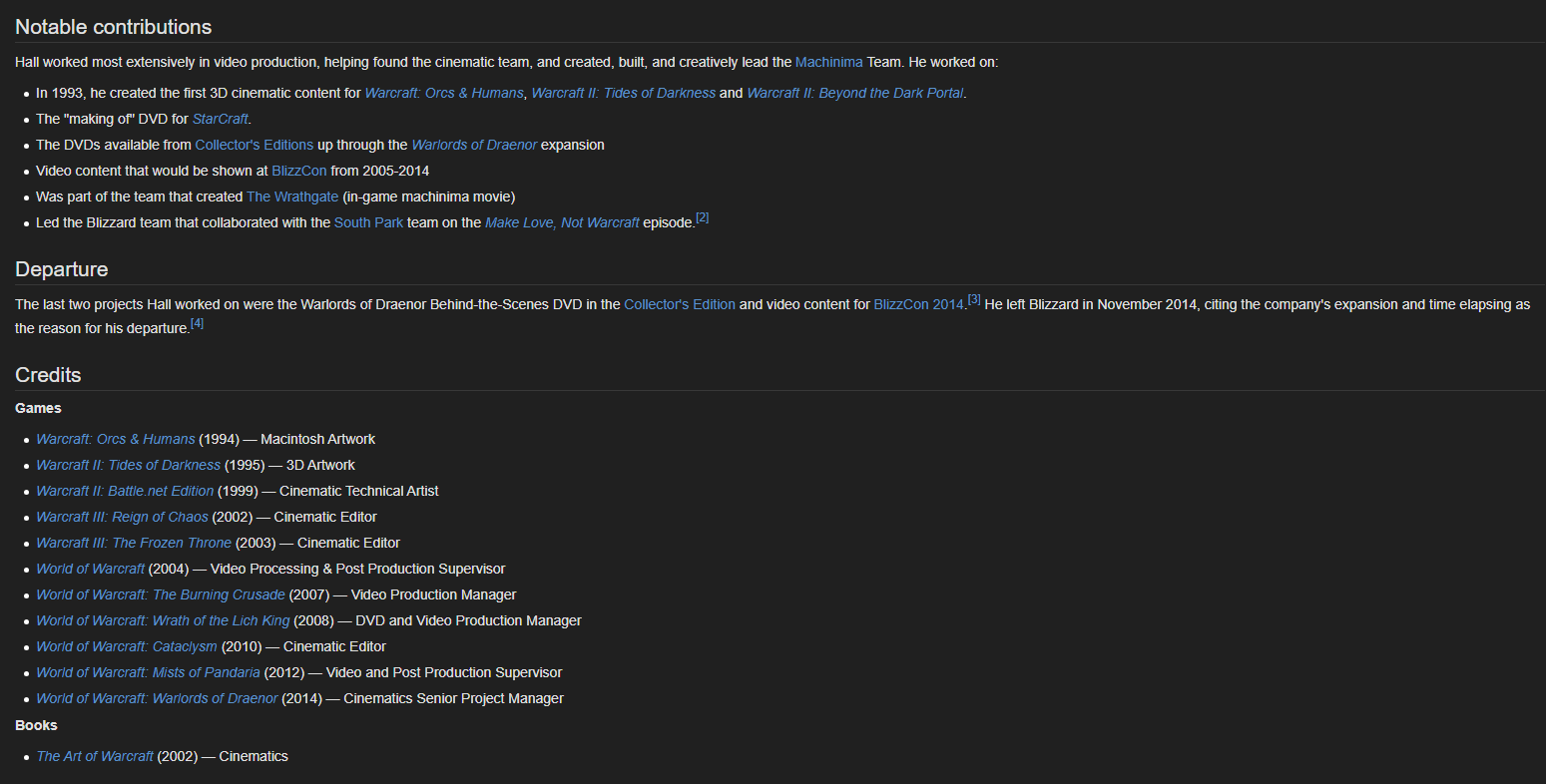Open World of Warcraft: Wrath of the Lich King link
The image size is (1546, 784).
tap(163, 620)
